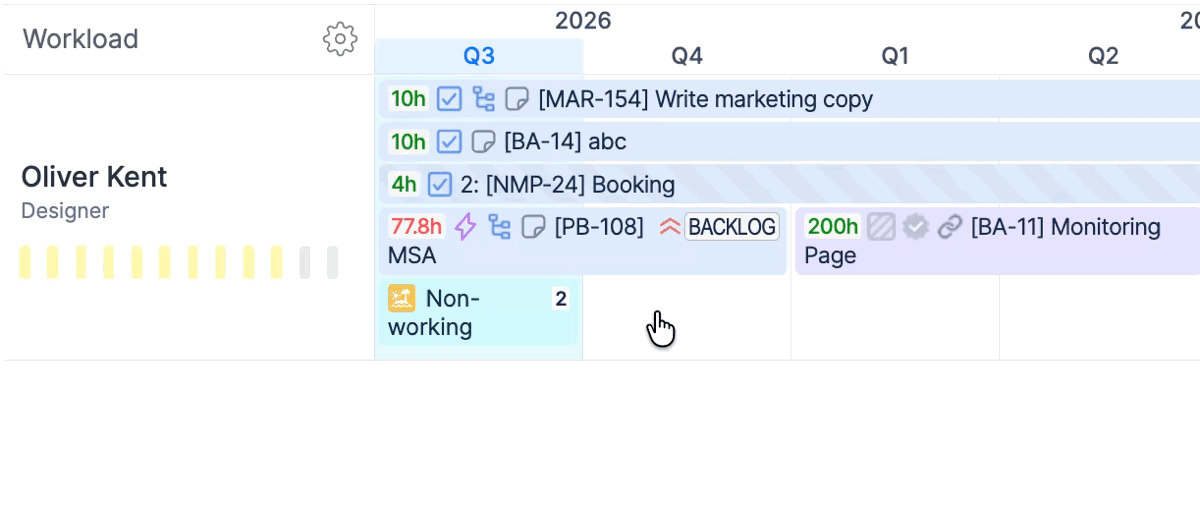Click hierarchy icon on PB-108 task
The height and width of the screenshot is (505, 1200).
(x=500, y=227)
